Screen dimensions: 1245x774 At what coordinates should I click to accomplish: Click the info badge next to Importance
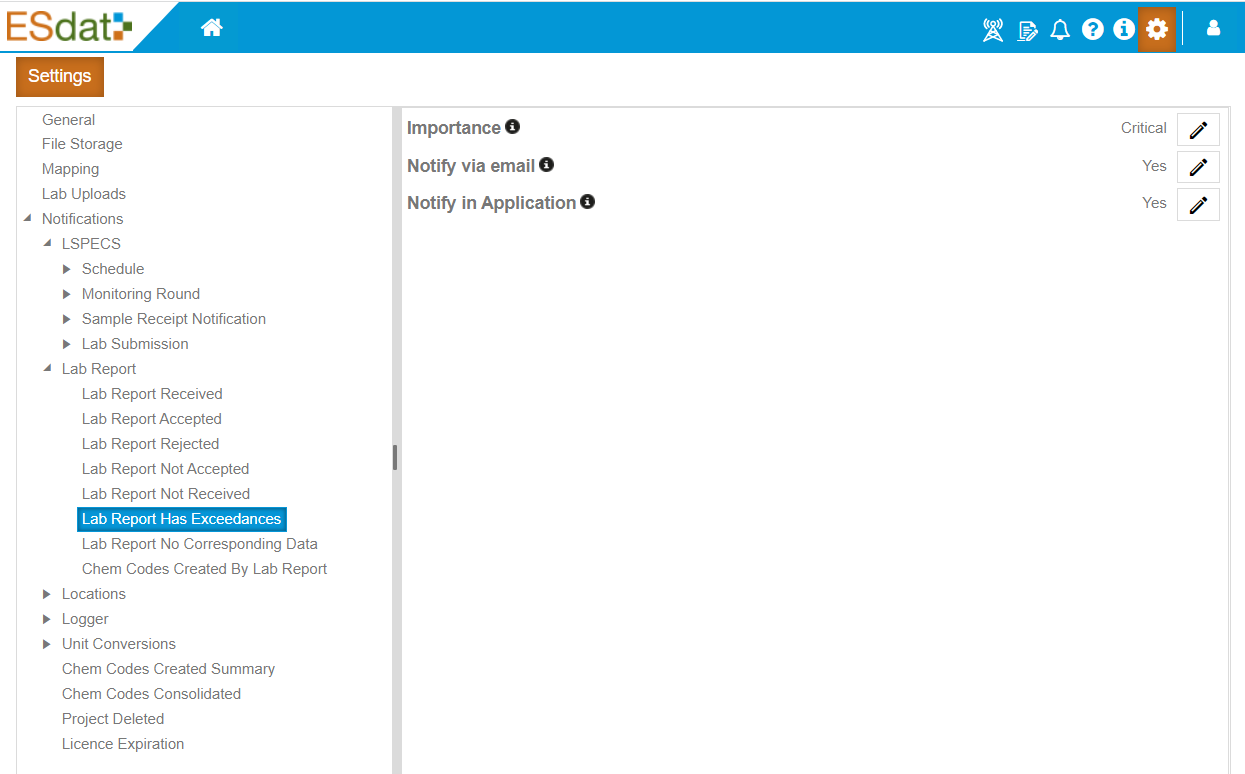513,126
